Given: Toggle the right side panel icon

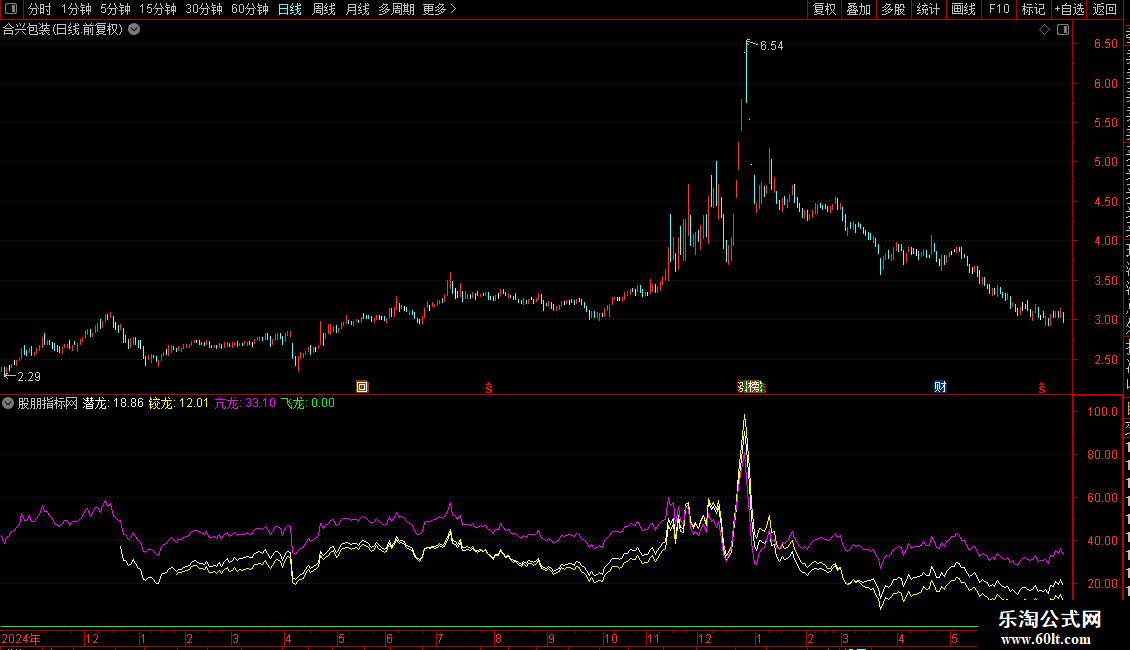Looking at the screenshot, I should (x=1063, y=30).
